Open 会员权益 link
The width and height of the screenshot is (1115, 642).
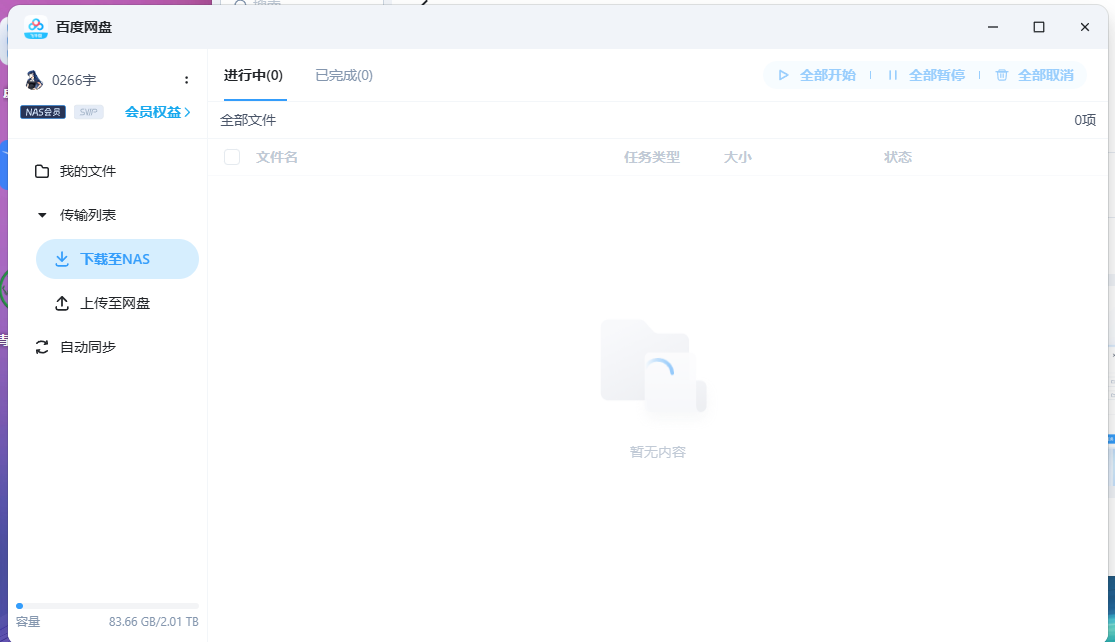coord(158,112)
